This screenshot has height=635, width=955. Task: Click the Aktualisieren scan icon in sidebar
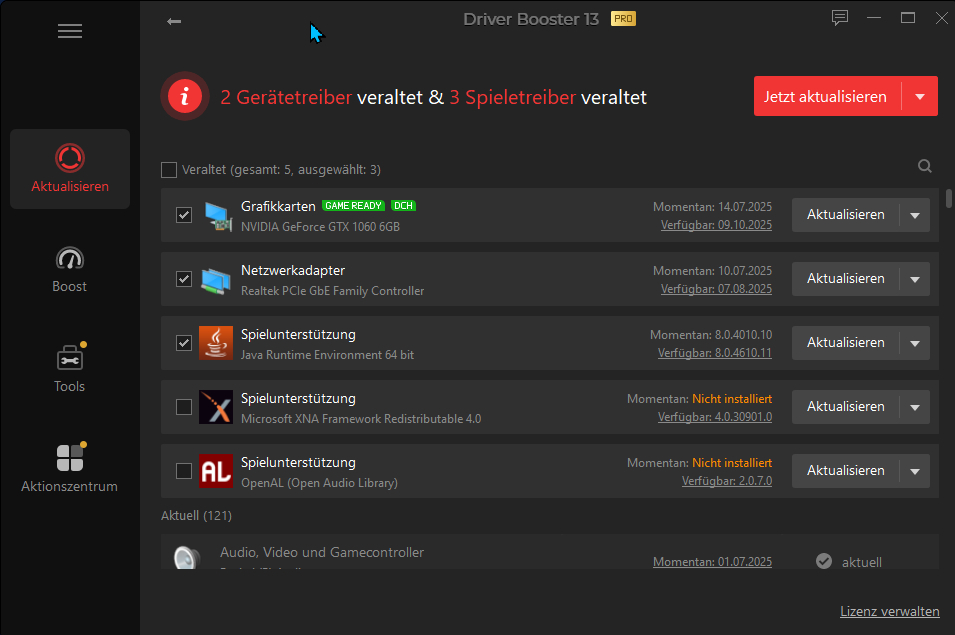pos(69,158)
